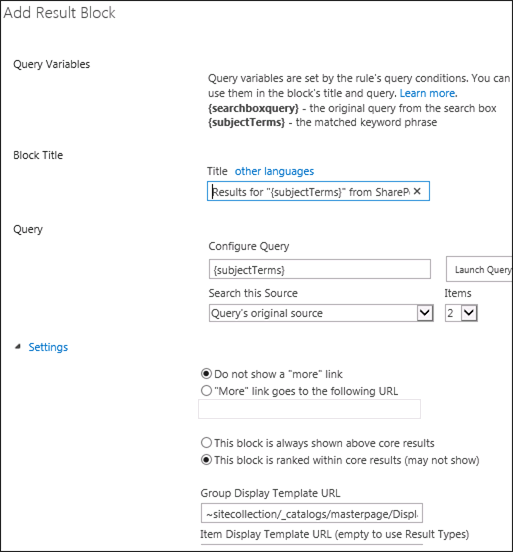Click the Configure Query label

[249, 246]
